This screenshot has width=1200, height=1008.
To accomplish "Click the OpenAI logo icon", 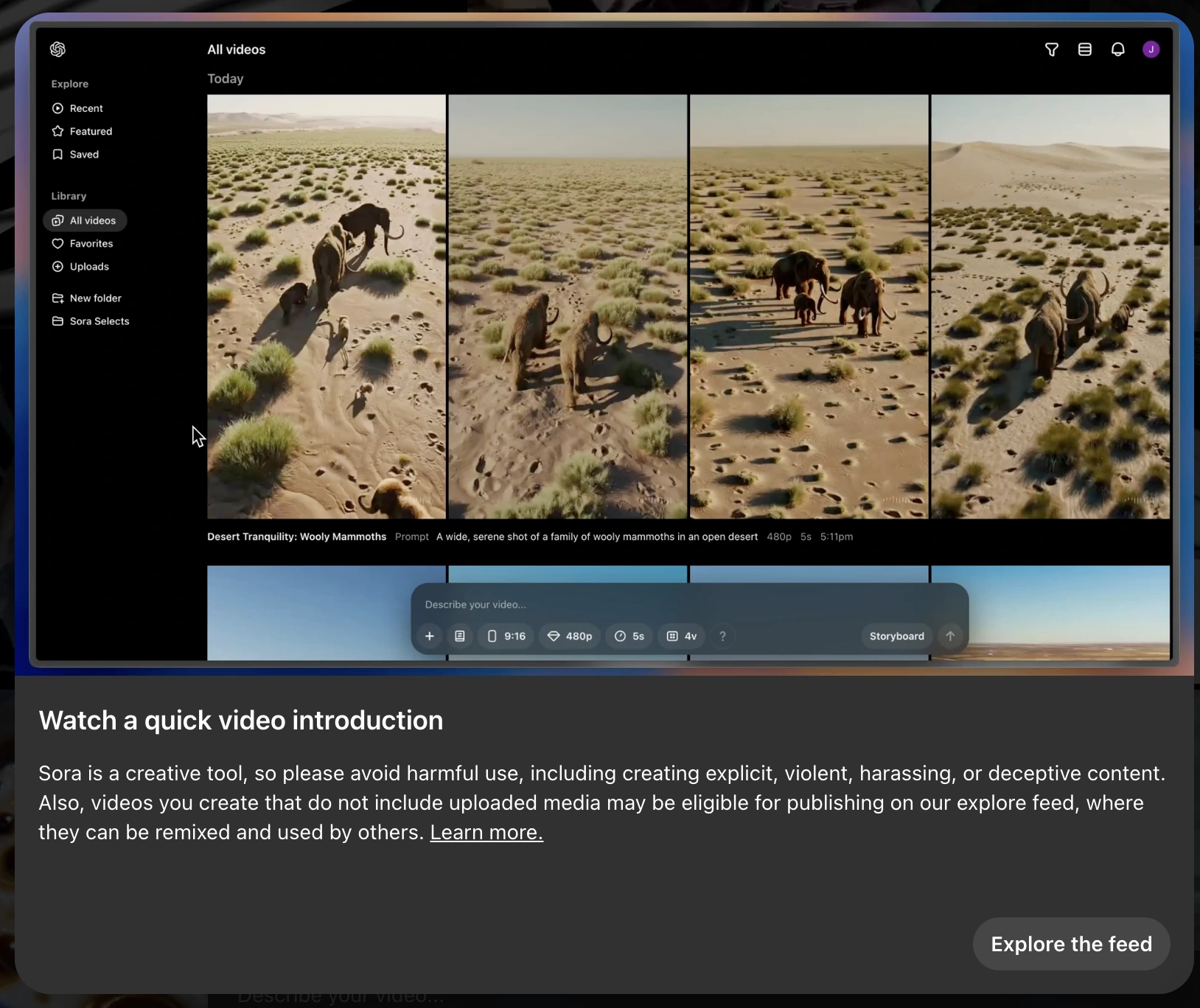I will pyautogui.click(x=57, y=49).
